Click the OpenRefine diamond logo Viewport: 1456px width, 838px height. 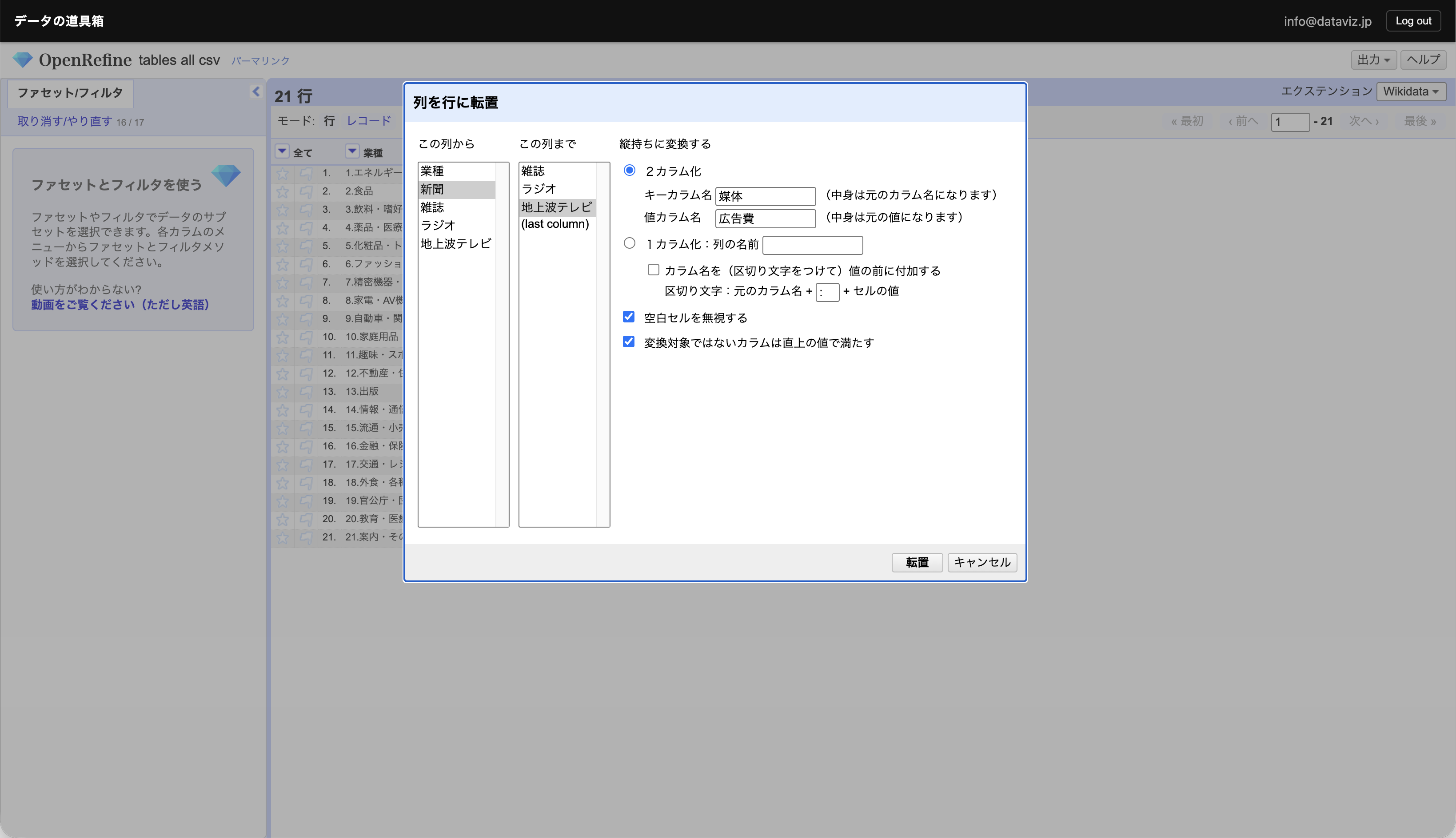point(23,59)
